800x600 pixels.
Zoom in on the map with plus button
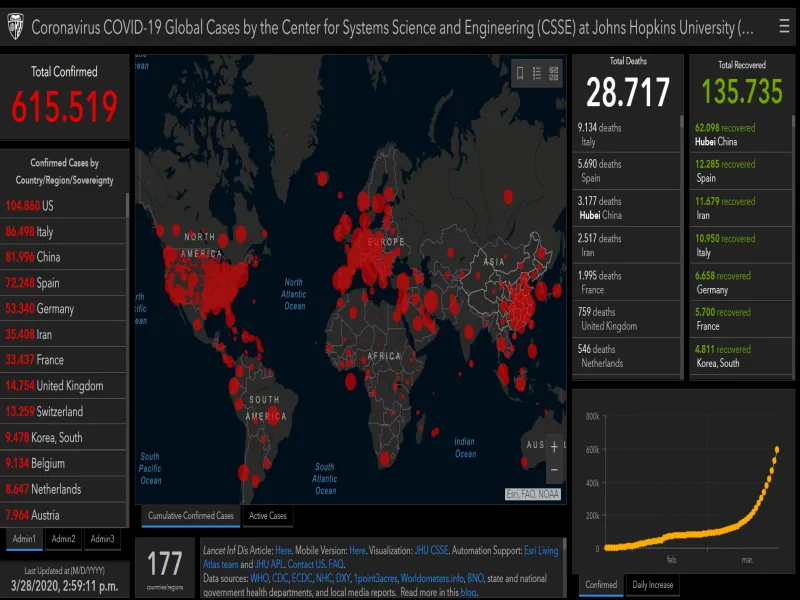click(554, 447)
